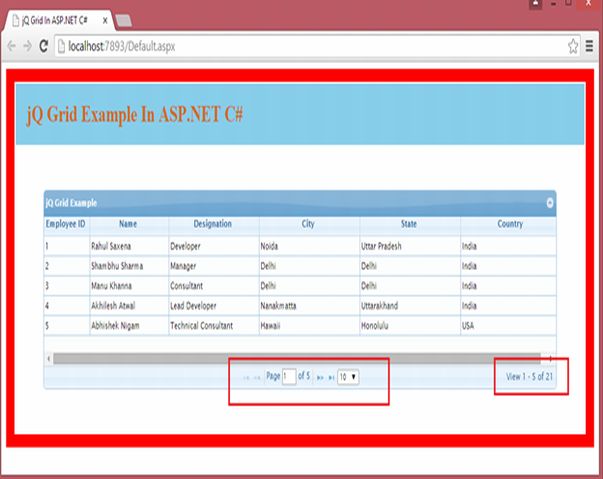Click the browser back arrow

(x=12, y=46)
